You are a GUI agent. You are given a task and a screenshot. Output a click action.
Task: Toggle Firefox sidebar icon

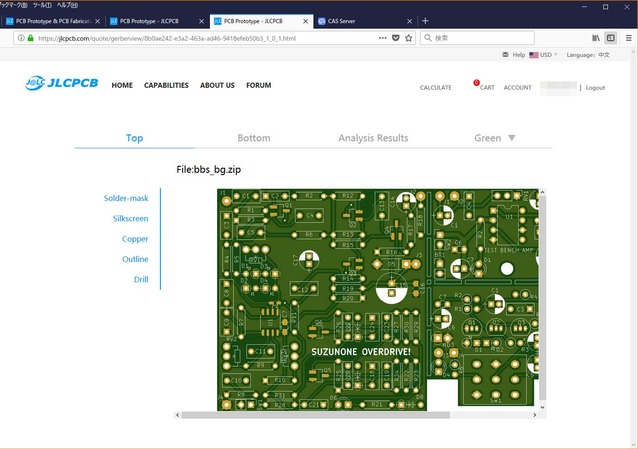[611, 38]
